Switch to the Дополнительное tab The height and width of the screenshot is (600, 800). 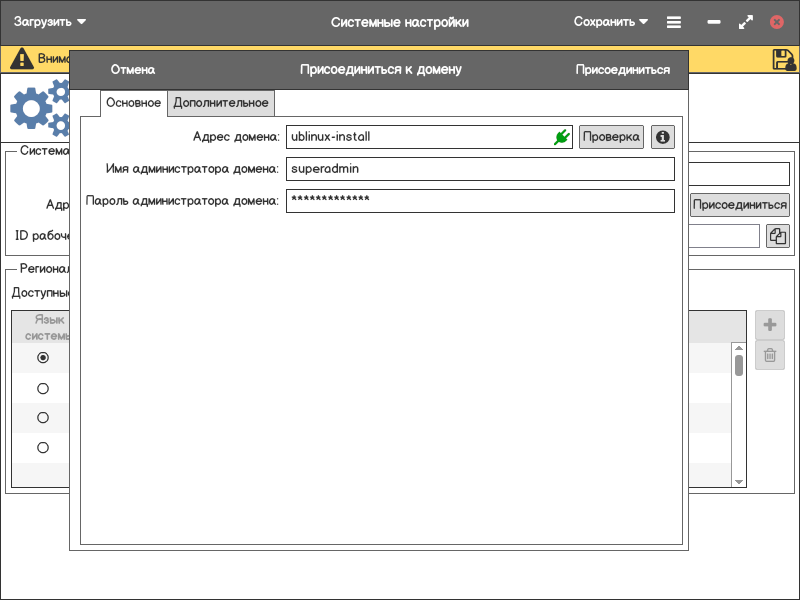coord(221,103)
